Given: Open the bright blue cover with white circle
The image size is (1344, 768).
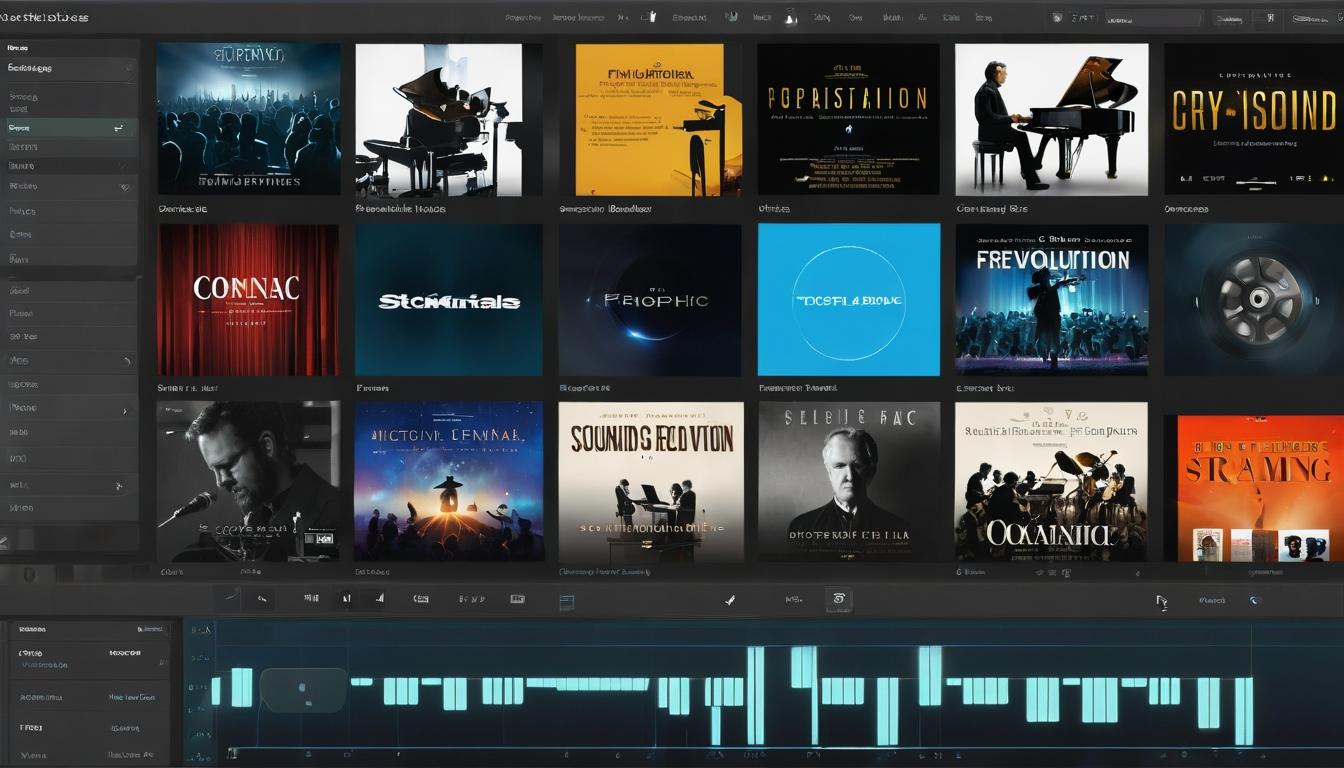Looking at the screenshot, I should (849, 300).
